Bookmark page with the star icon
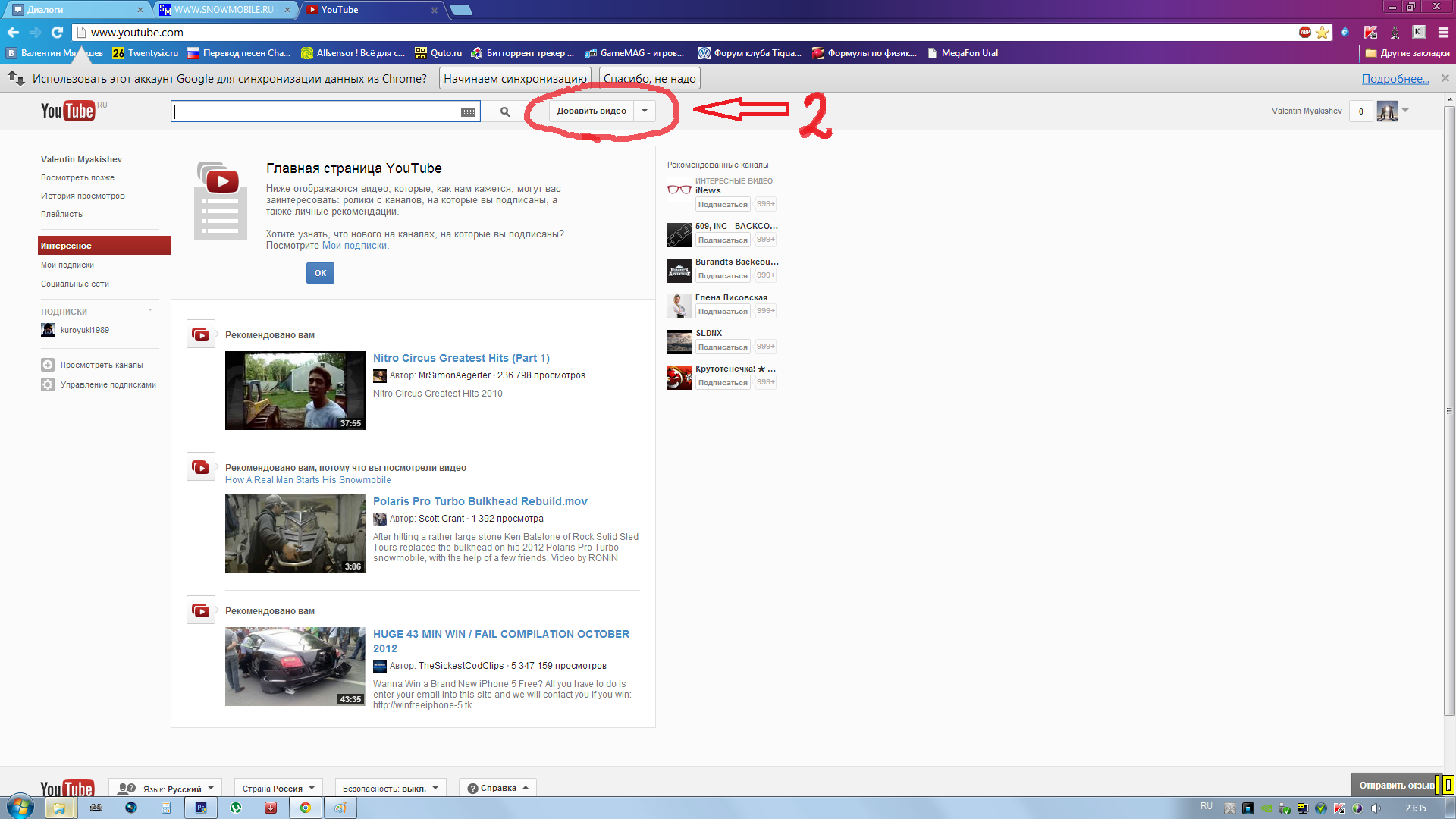The image size is (1456, 819). (1322, 33)
